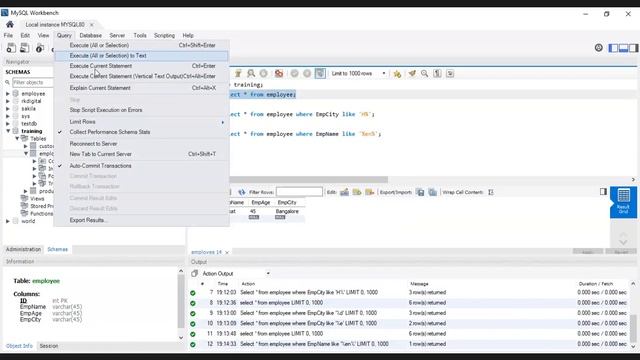Click the insert new row icon
Screen dimensions: 640x360
coord(357,192)
